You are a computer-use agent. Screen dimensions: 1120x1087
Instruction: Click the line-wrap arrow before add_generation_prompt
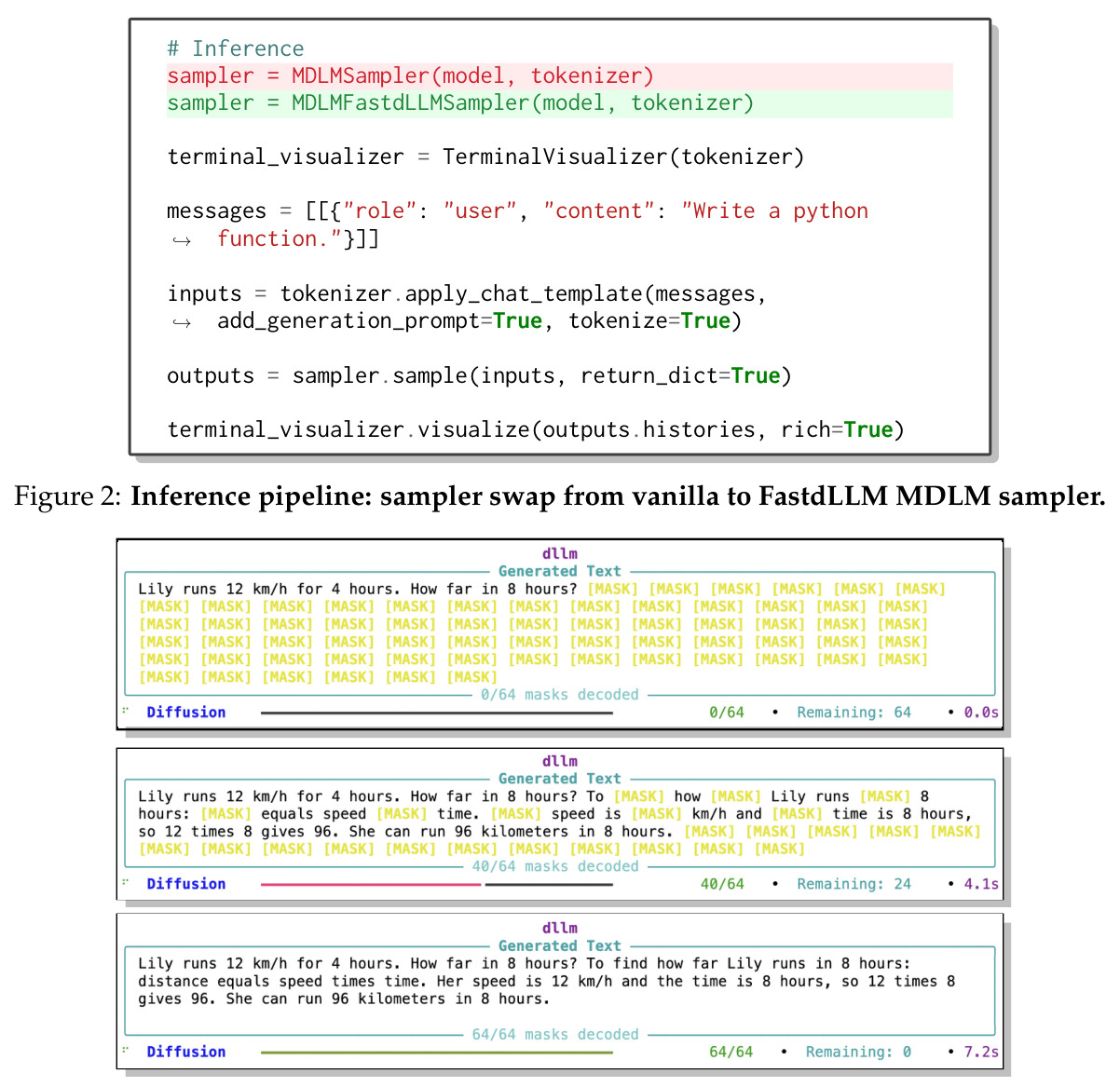(x=181, y=322)
